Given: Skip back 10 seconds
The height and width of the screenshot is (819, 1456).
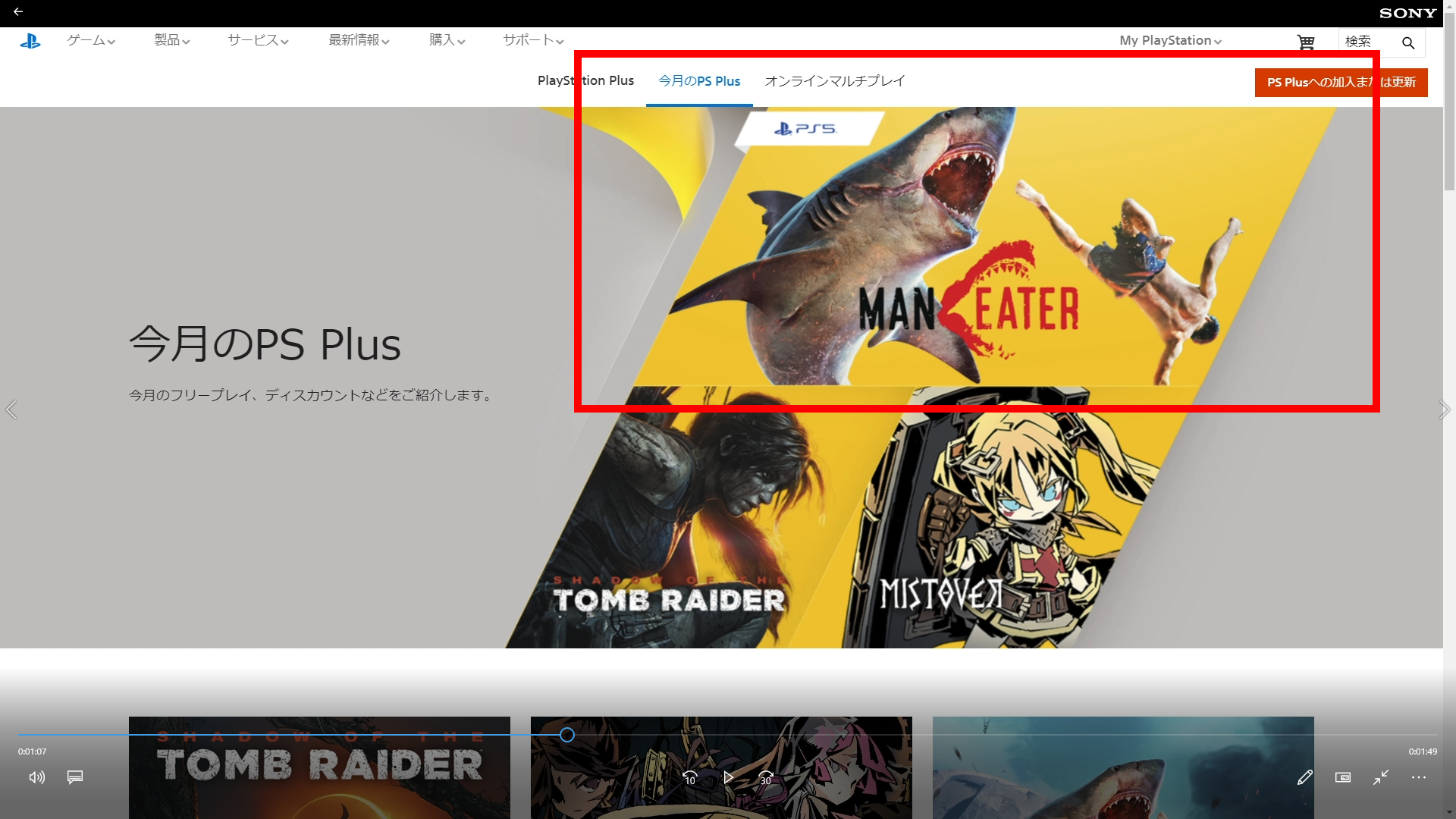Looking at the screenshot, I should (690, 777).
